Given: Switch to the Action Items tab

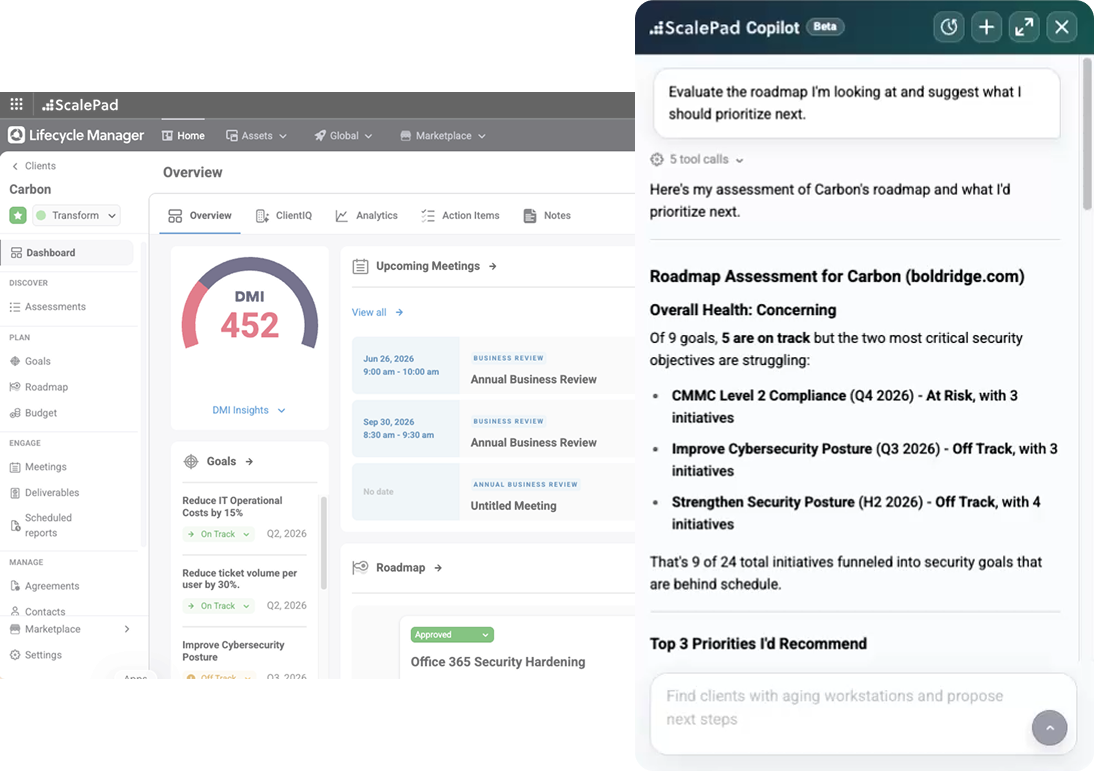Looking at the screenshot, I should (460, 216).
